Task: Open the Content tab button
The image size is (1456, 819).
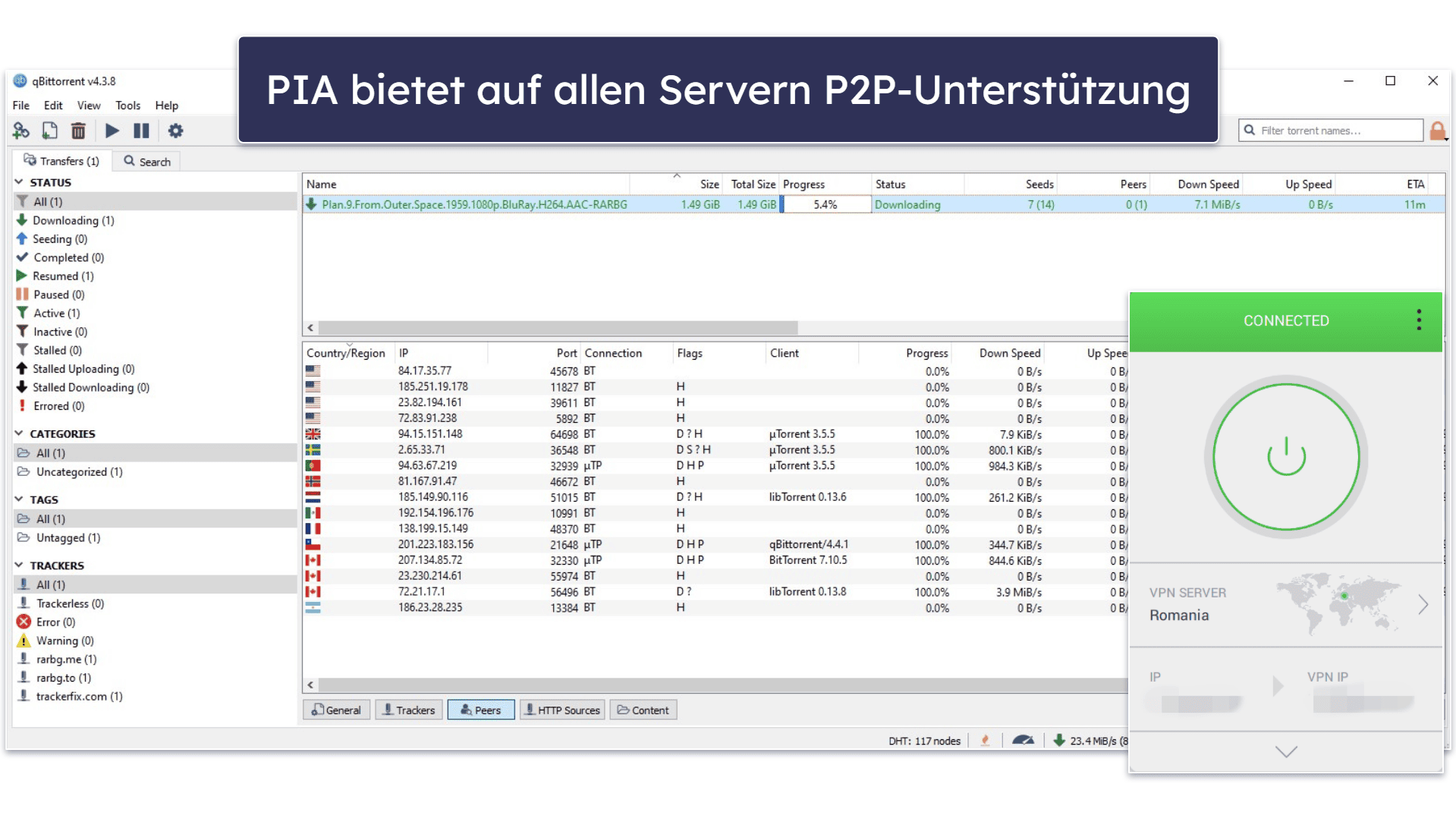Action: [643, 710]
